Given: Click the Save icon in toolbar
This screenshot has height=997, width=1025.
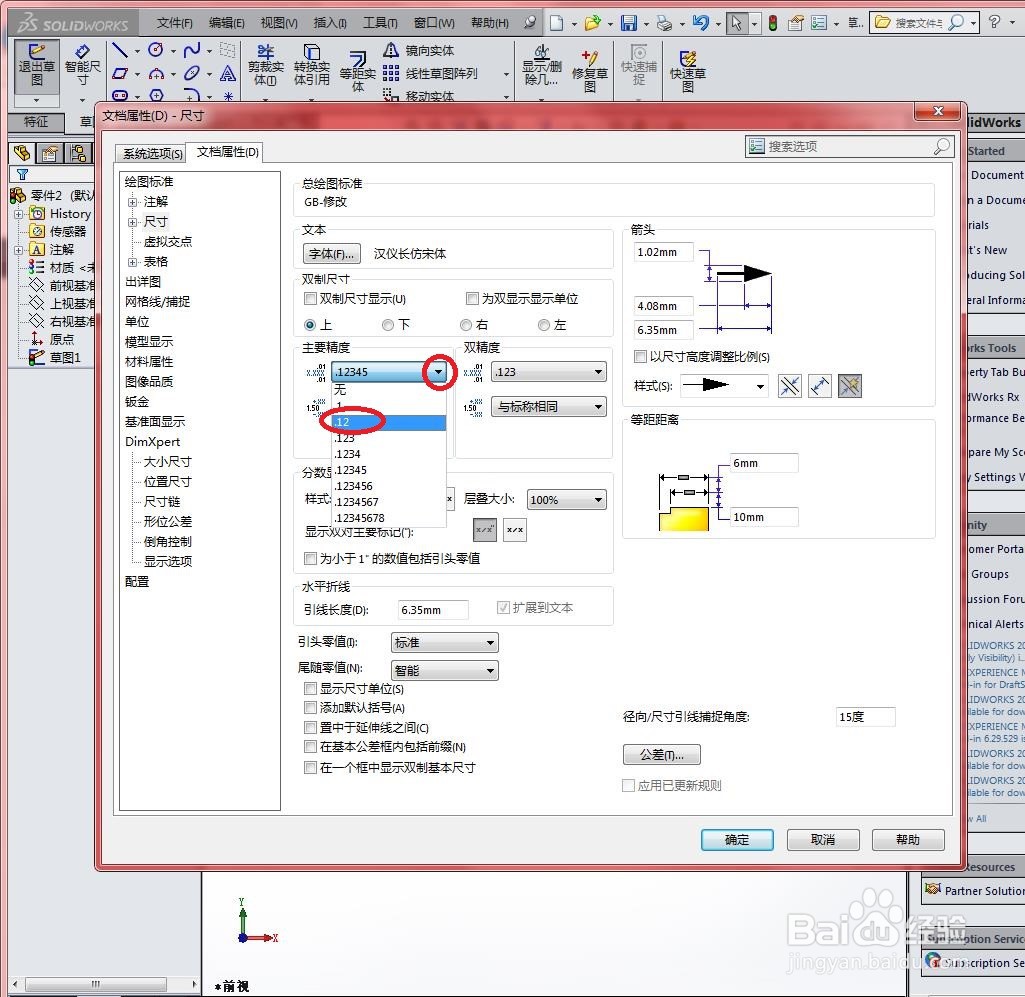Looking at the screenshot, I should [629, 24].
